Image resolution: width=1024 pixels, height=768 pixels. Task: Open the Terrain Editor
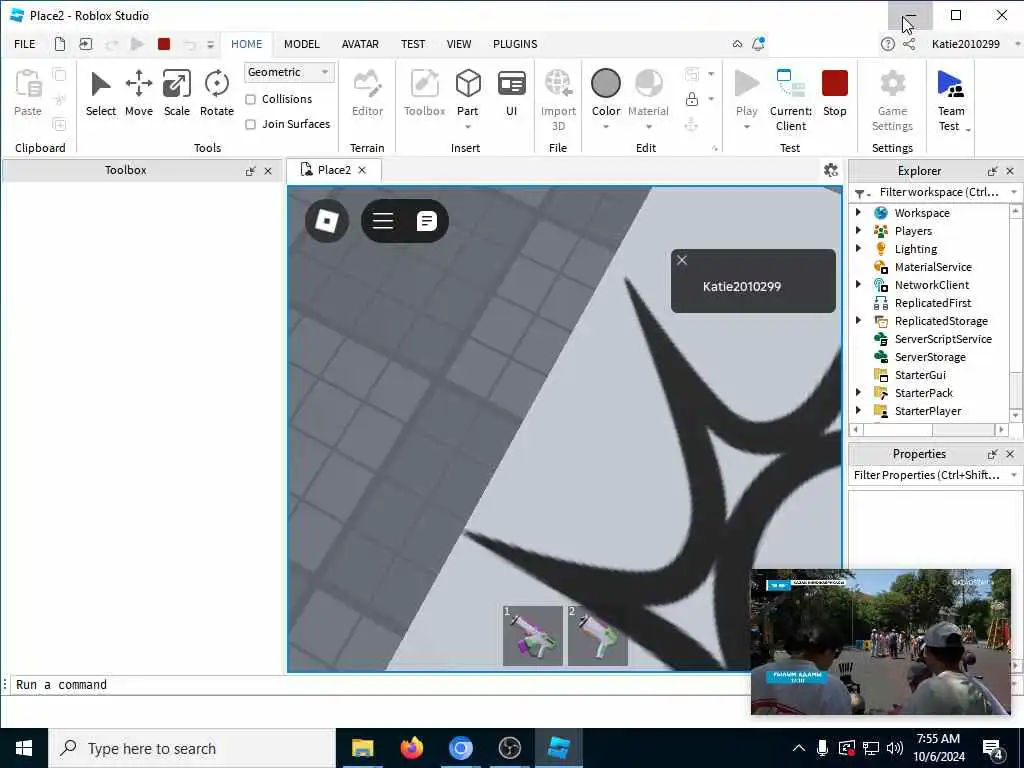367,93
